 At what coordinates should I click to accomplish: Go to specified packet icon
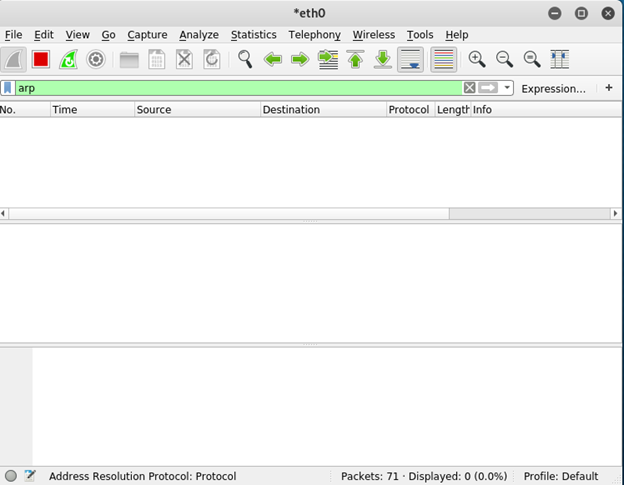pos(328,60)
